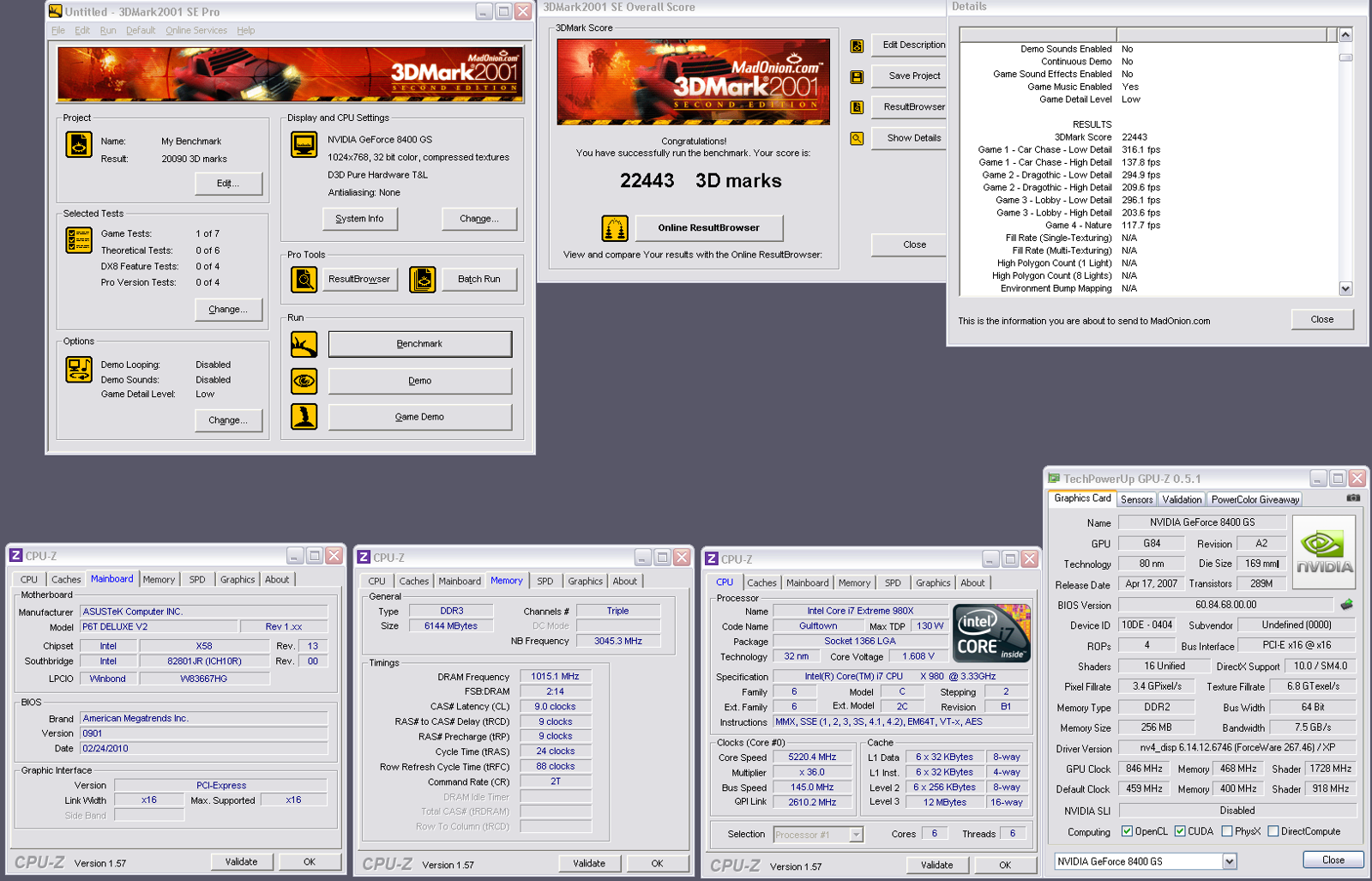Click the DRAM Frequency 1015.1 MHz field
The image size is (1372, 881).
click(x=555, y=677)
